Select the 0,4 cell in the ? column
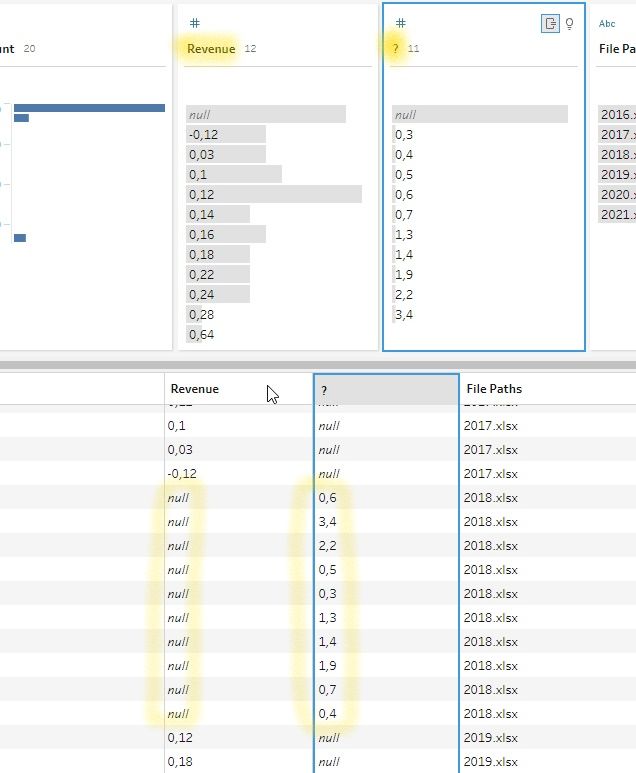The height and width of the screenshot is (773, 636). 387,713
